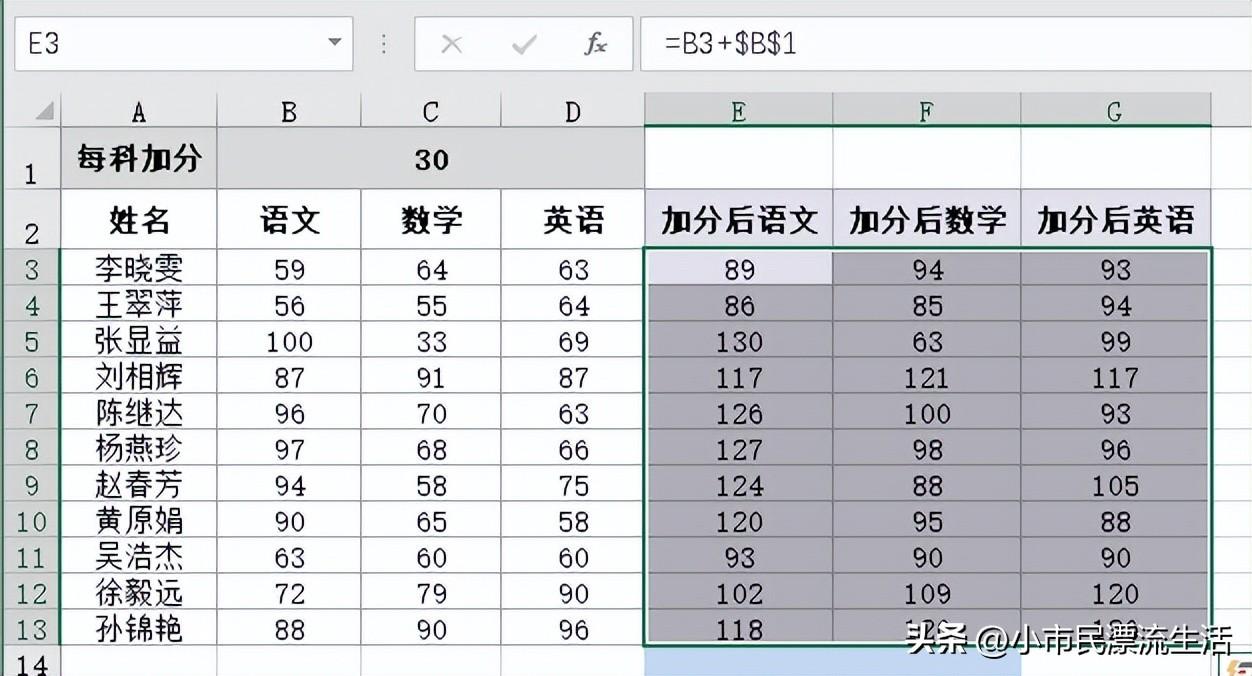The height and width of the screenshot is (676, 1252).
Task: Select row 10 header
Action: (30, 521)
